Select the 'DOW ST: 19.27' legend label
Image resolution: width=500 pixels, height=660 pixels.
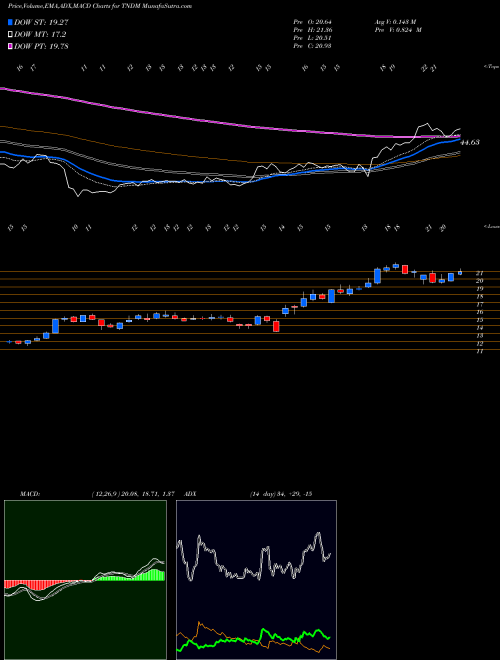click(41, 22)
